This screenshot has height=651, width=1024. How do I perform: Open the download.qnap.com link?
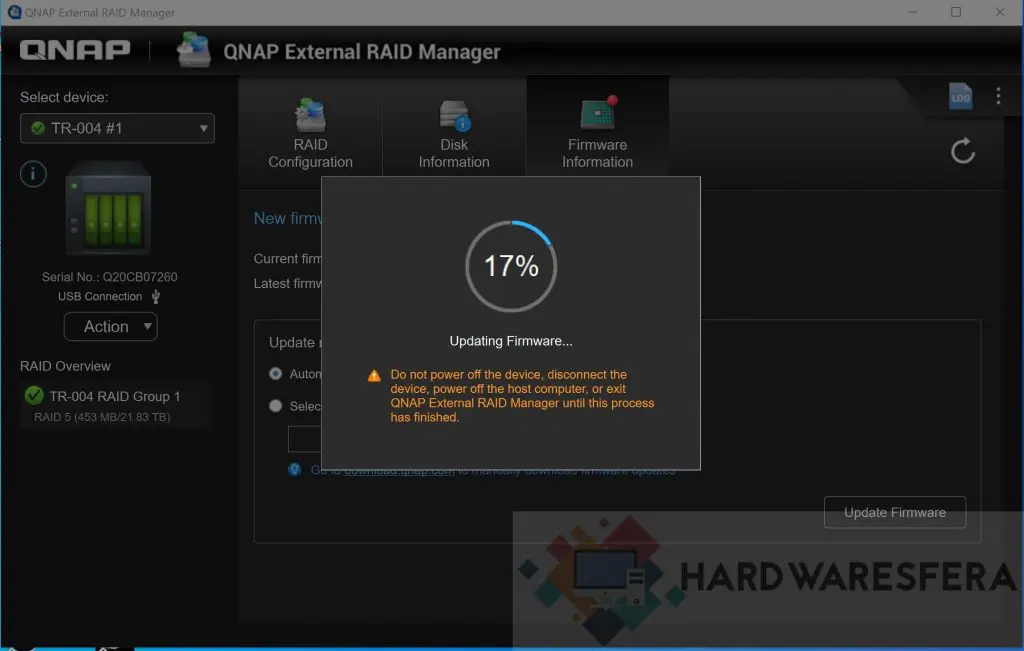(x=398, y=470)
